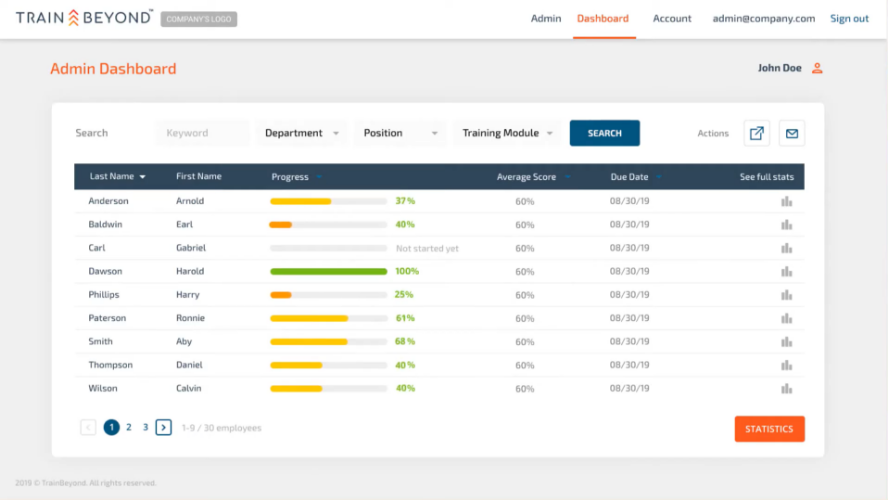The width and height of the screenshot is (890, 500).
Task: Expand the Training Module dropdown
Action: point(507,133)
